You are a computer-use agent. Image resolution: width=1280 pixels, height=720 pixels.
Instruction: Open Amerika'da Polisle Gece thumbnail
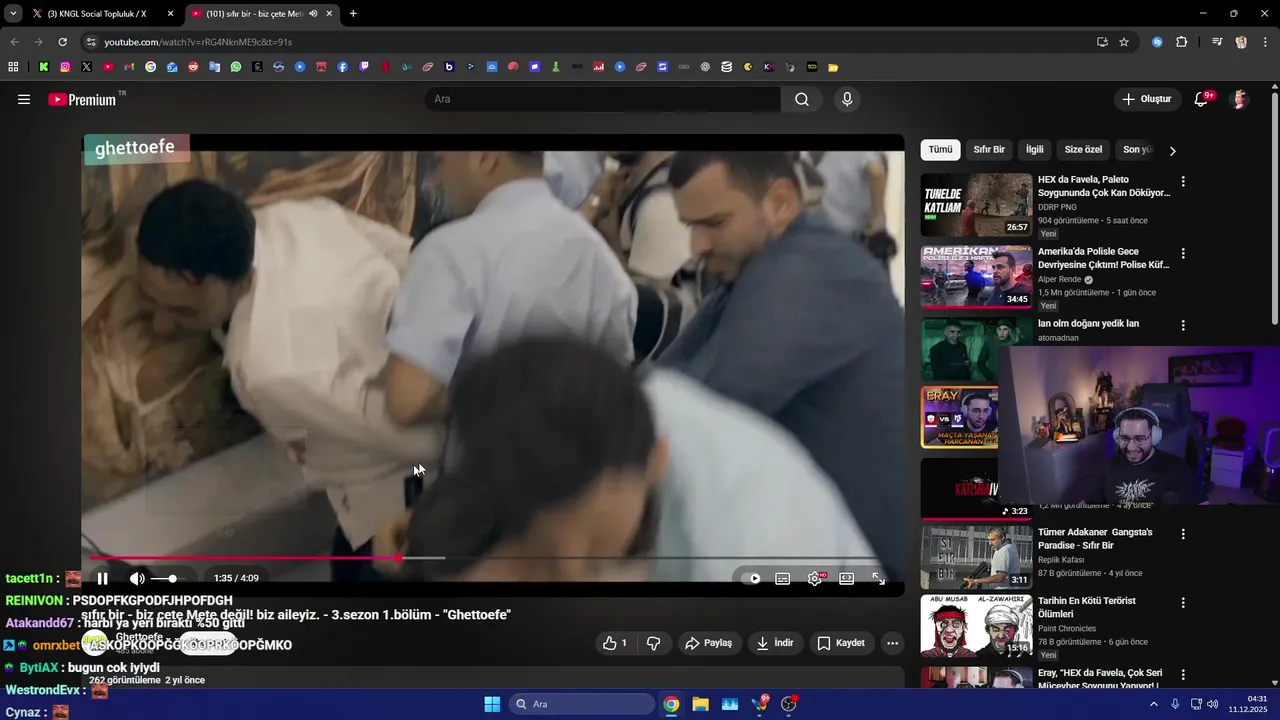pyautogui.click(x=976, y=277)
